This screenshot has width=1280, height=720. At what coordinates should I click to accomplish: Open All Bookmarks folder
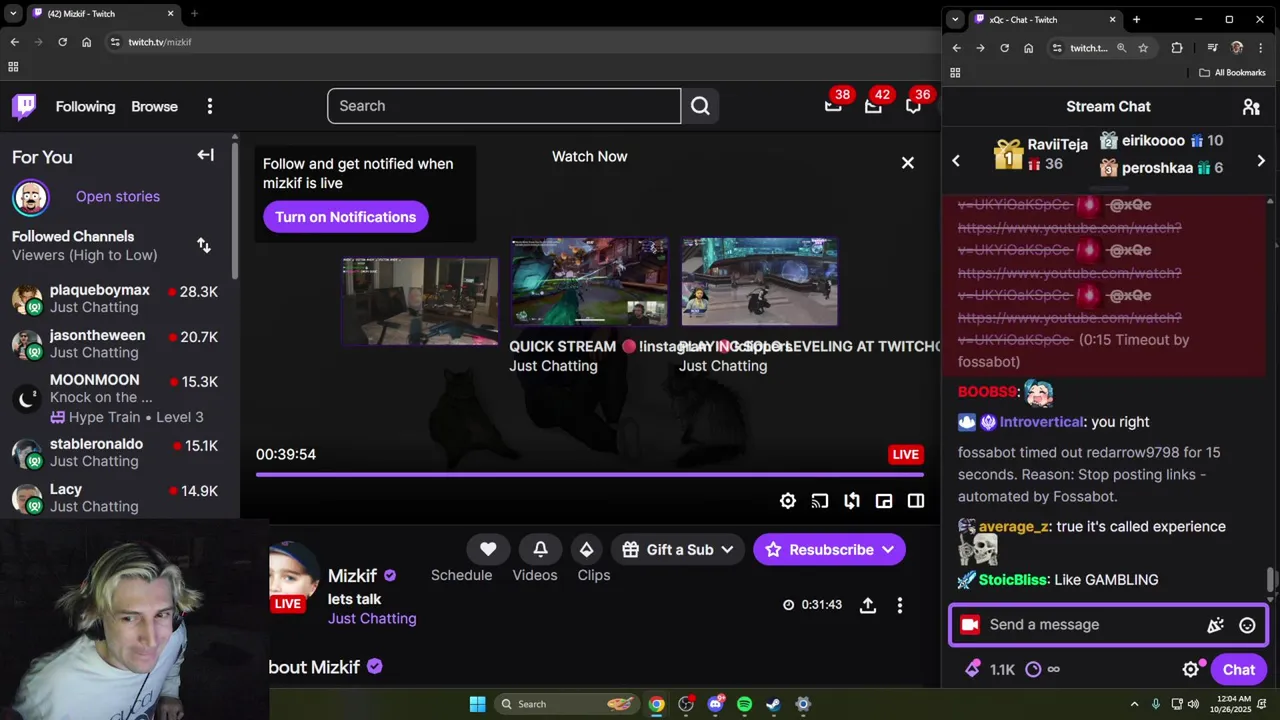click(x=1232, y=73)
